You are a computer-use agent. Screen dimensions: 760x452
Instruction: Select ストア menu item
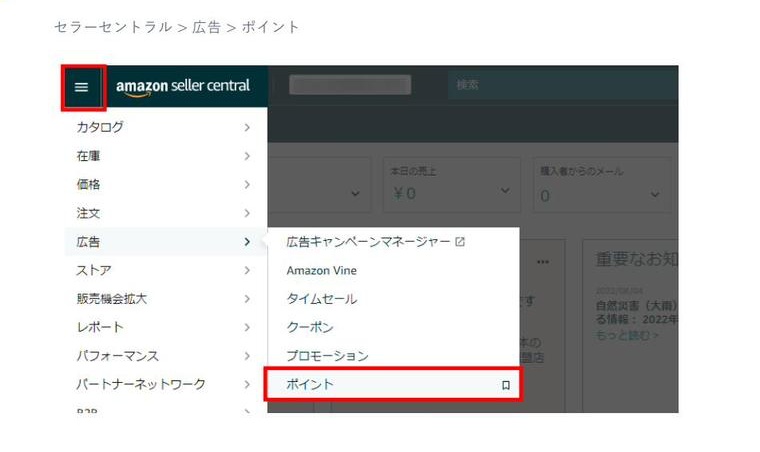[x=166, y=270]
